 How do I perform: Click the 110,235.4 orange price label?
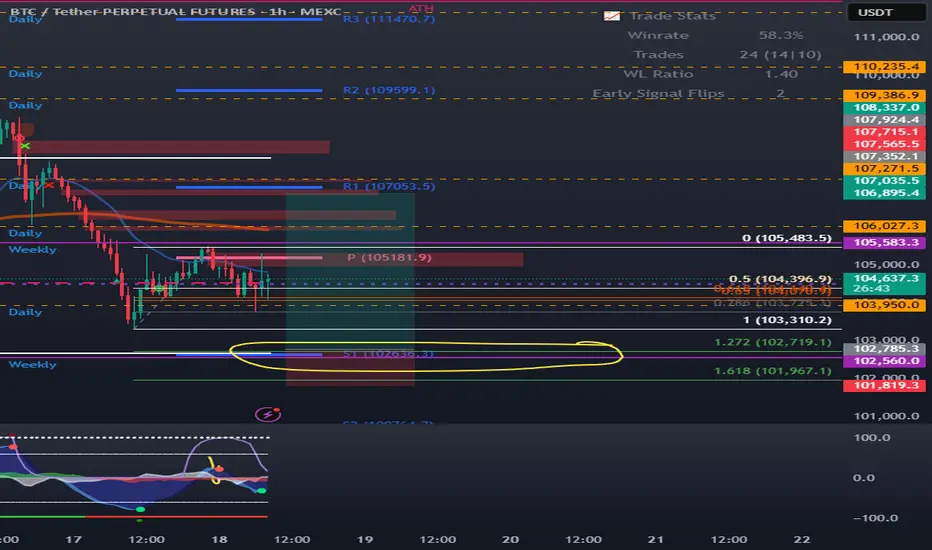tap(884, 67)
